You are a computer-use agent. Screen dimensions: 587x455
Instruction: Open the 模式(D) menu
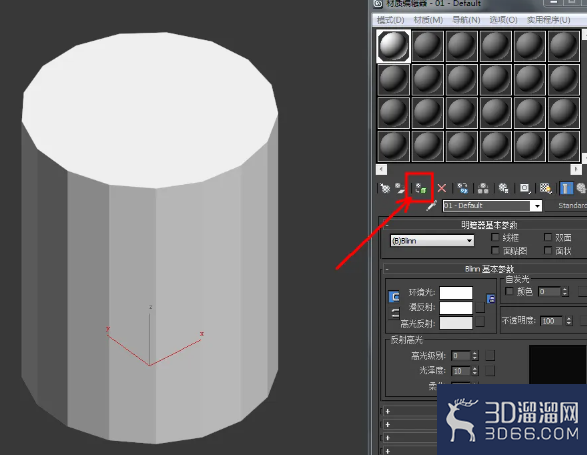click(390, 20)
